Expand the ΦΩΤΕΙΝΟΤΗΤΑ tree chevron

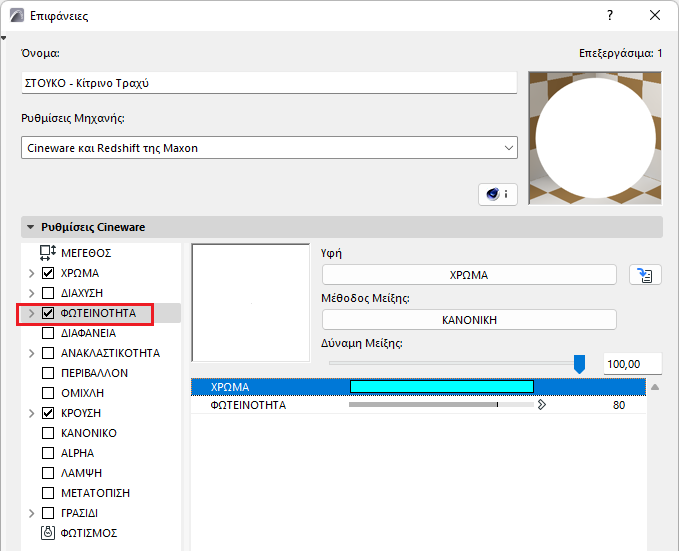31,313
